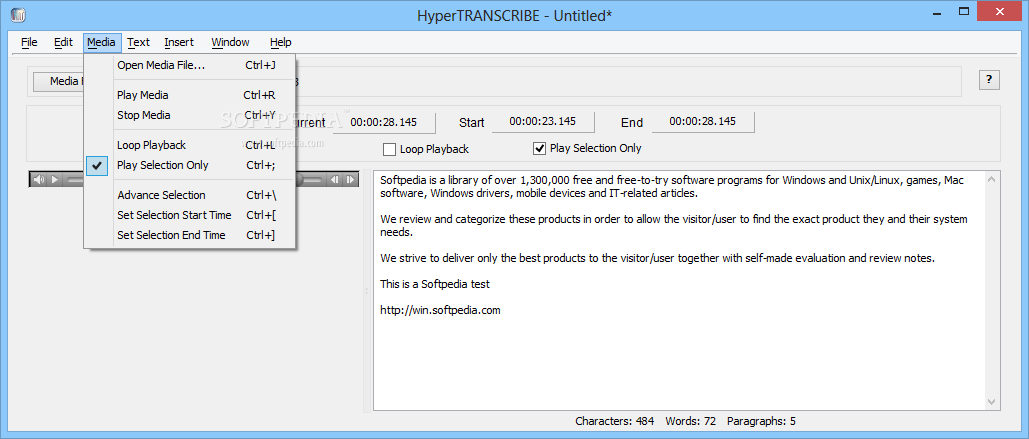Screen dimensions: 1029x439
Task: Close the open Media menu
Action: [102, 42]
